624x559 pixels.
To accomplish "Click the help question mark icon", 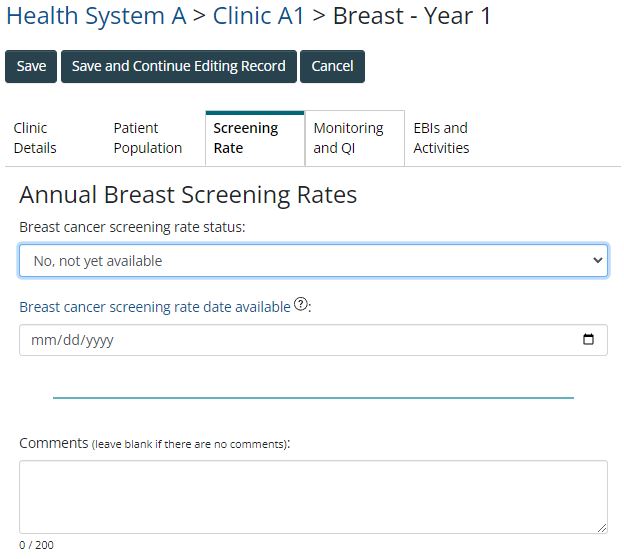I will [x=301, y=306].
